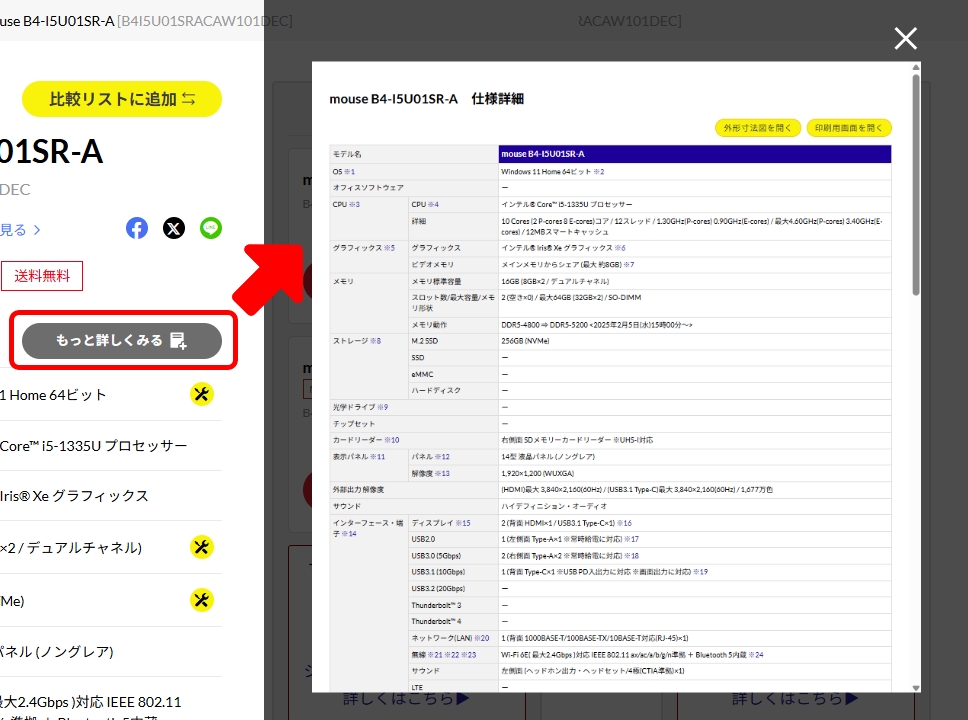Select the wrench icon next to dual-channel memory spec
The width and height of the screenshot is (968, 720).
point(202,547)
